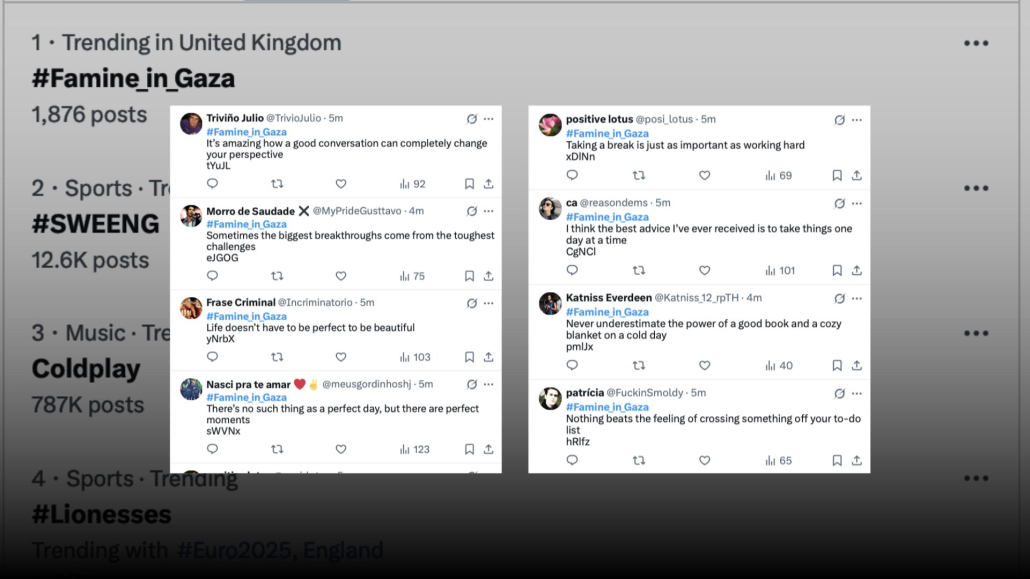
Task: View analytics of ca's post showing 101
Action: coord(780,271)
